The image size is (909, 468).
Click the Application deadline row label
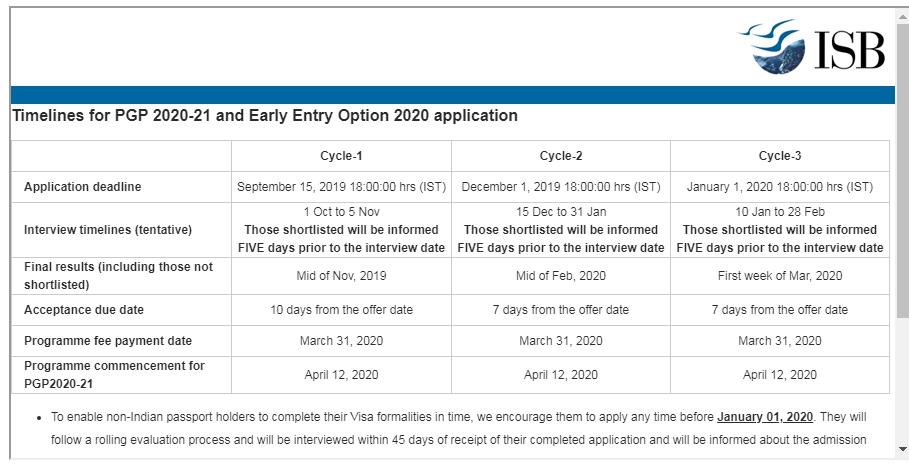coord(83,187)
